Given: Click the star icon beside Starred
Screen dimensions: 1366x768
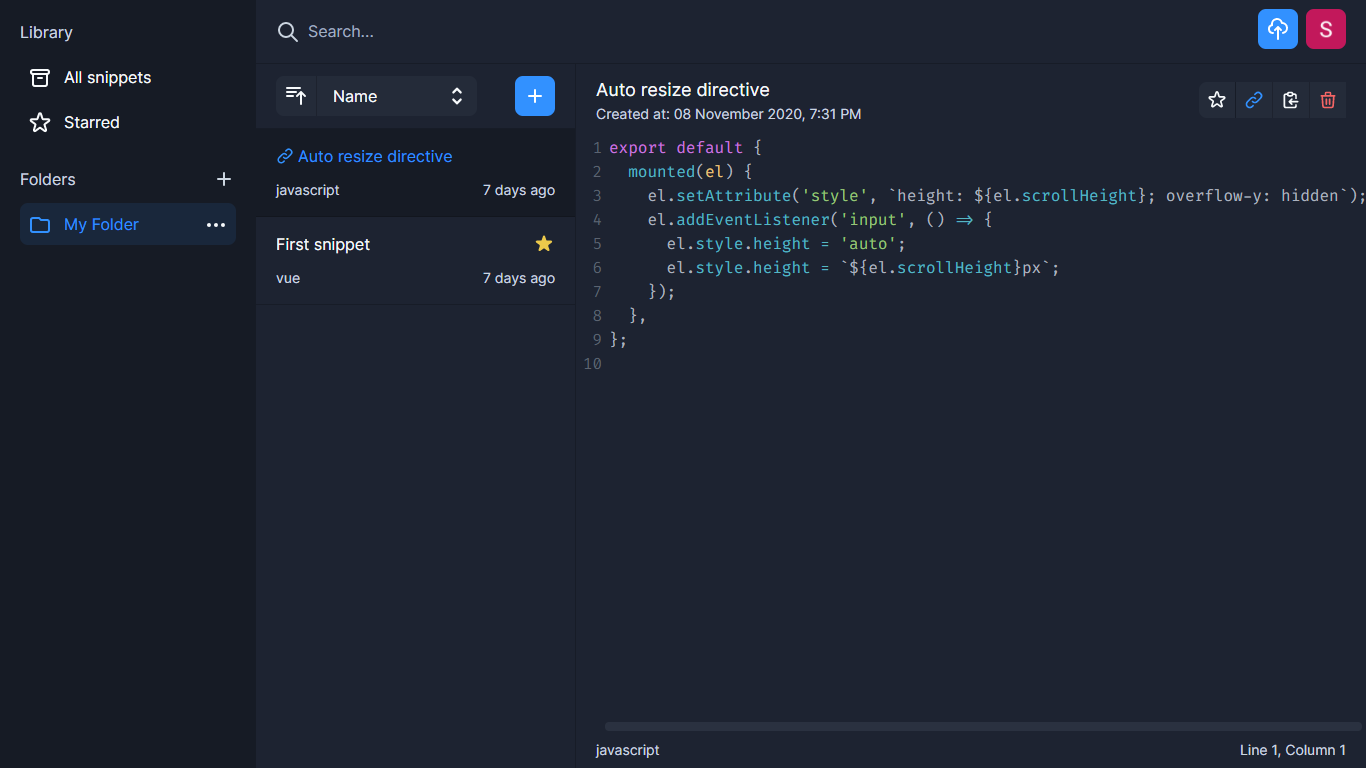Looking at the screenshot, I should pos(40,123).
